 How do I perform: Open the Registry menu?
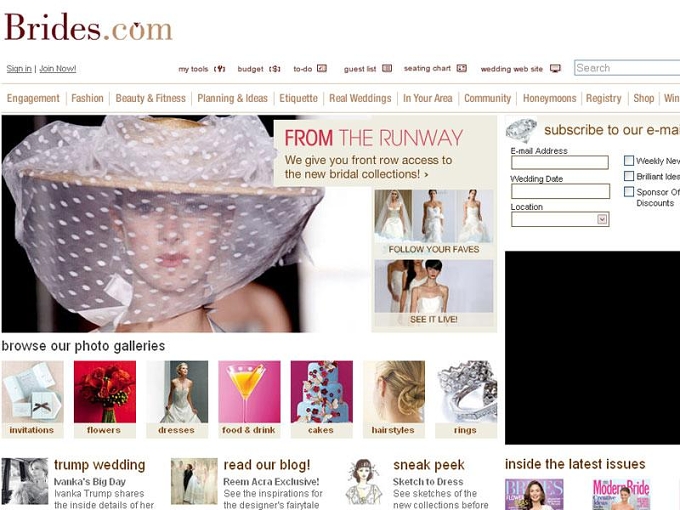[604, 98]
